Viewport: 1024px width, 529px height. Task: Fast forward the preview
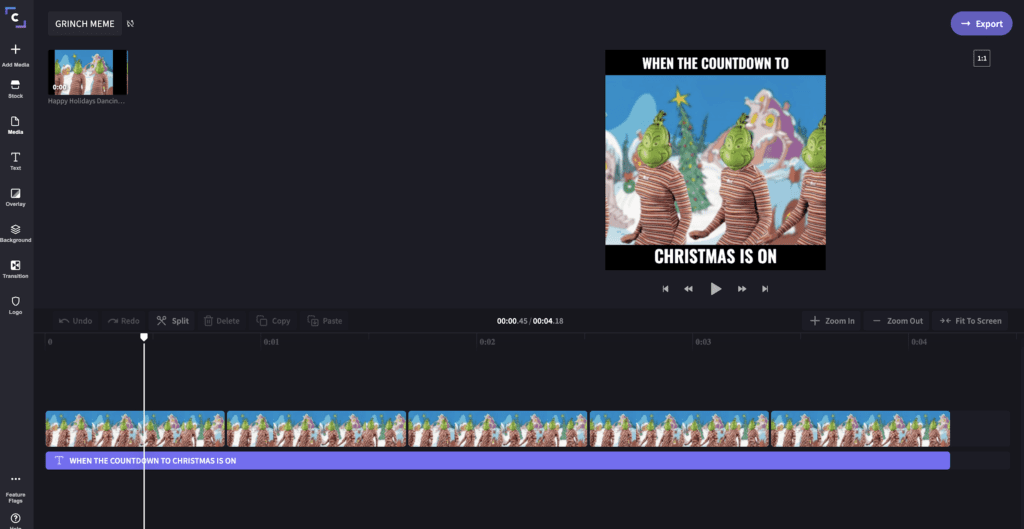(x=742, y=289)
